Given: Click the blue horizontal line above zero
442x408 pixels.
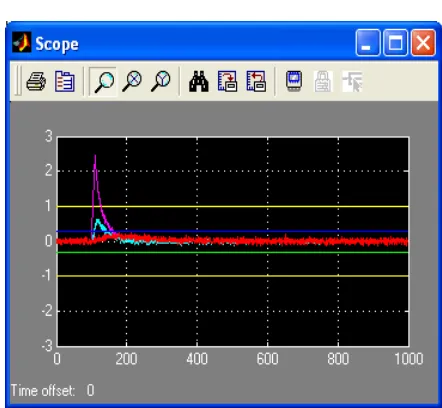Looking at the screenshot, I should 233,231.
